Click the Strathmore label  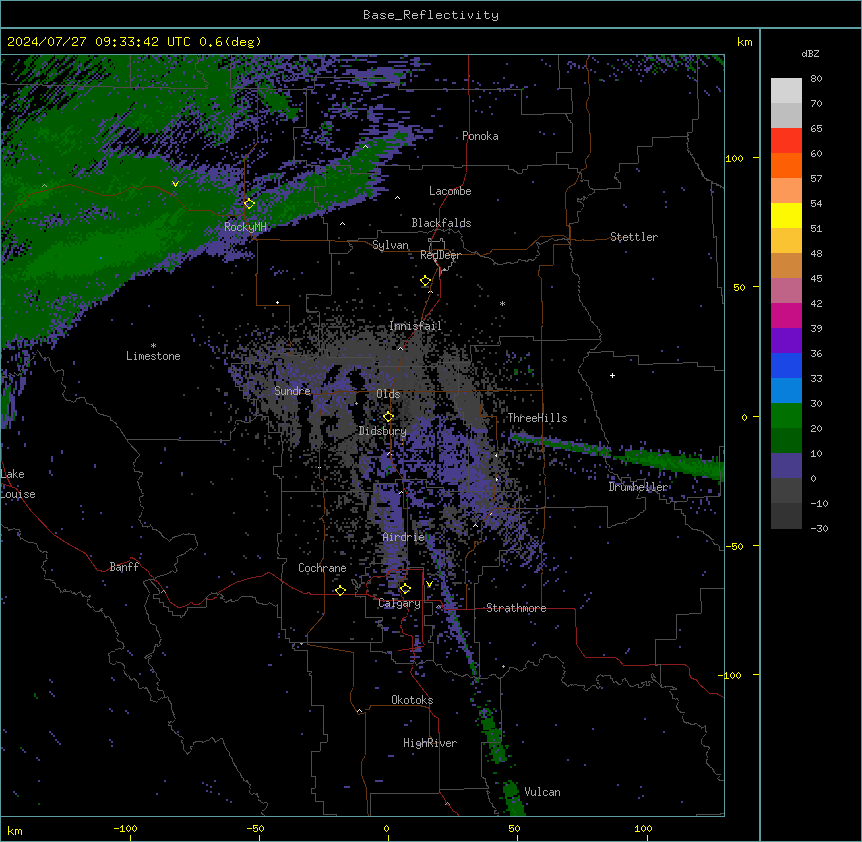[x=516, y=608]
